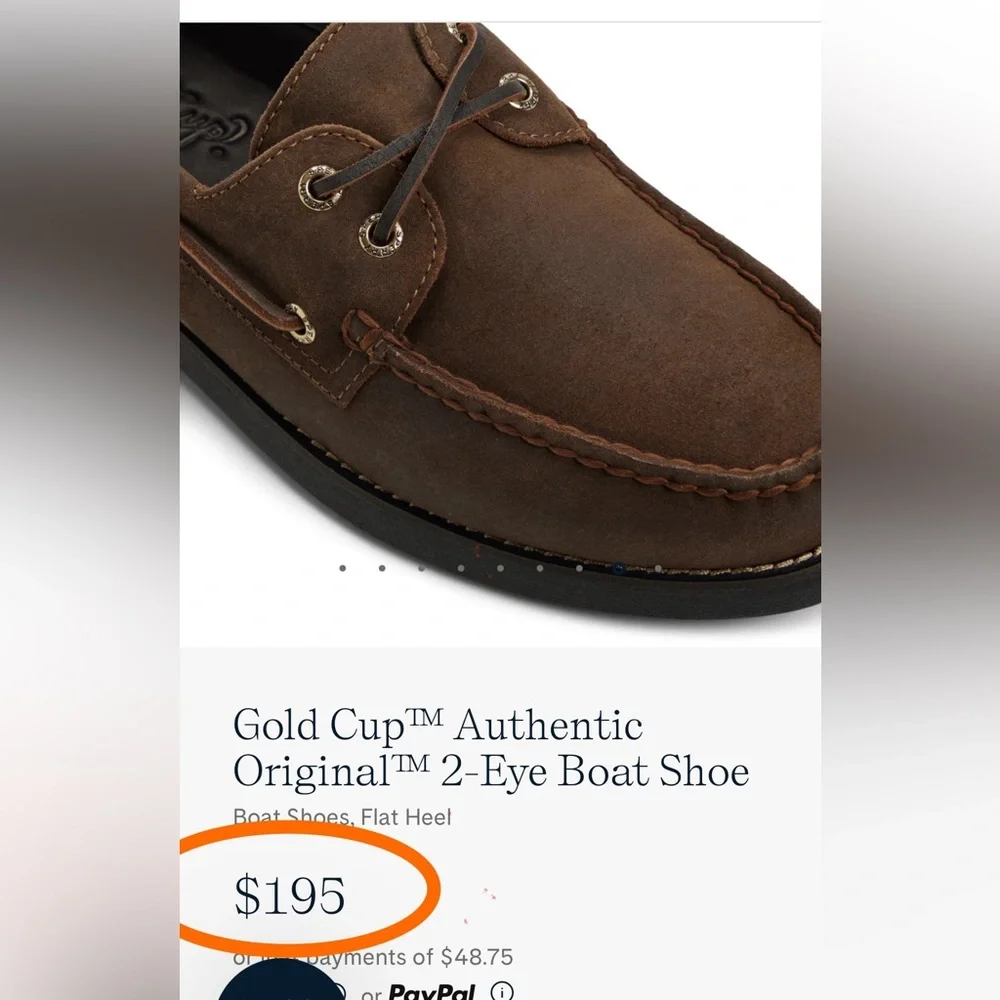Image resolution: width=1000 pixels, height=1000 pixels.
Task: Select the second carousel pagination dot
Action: (x=382, y=568)
